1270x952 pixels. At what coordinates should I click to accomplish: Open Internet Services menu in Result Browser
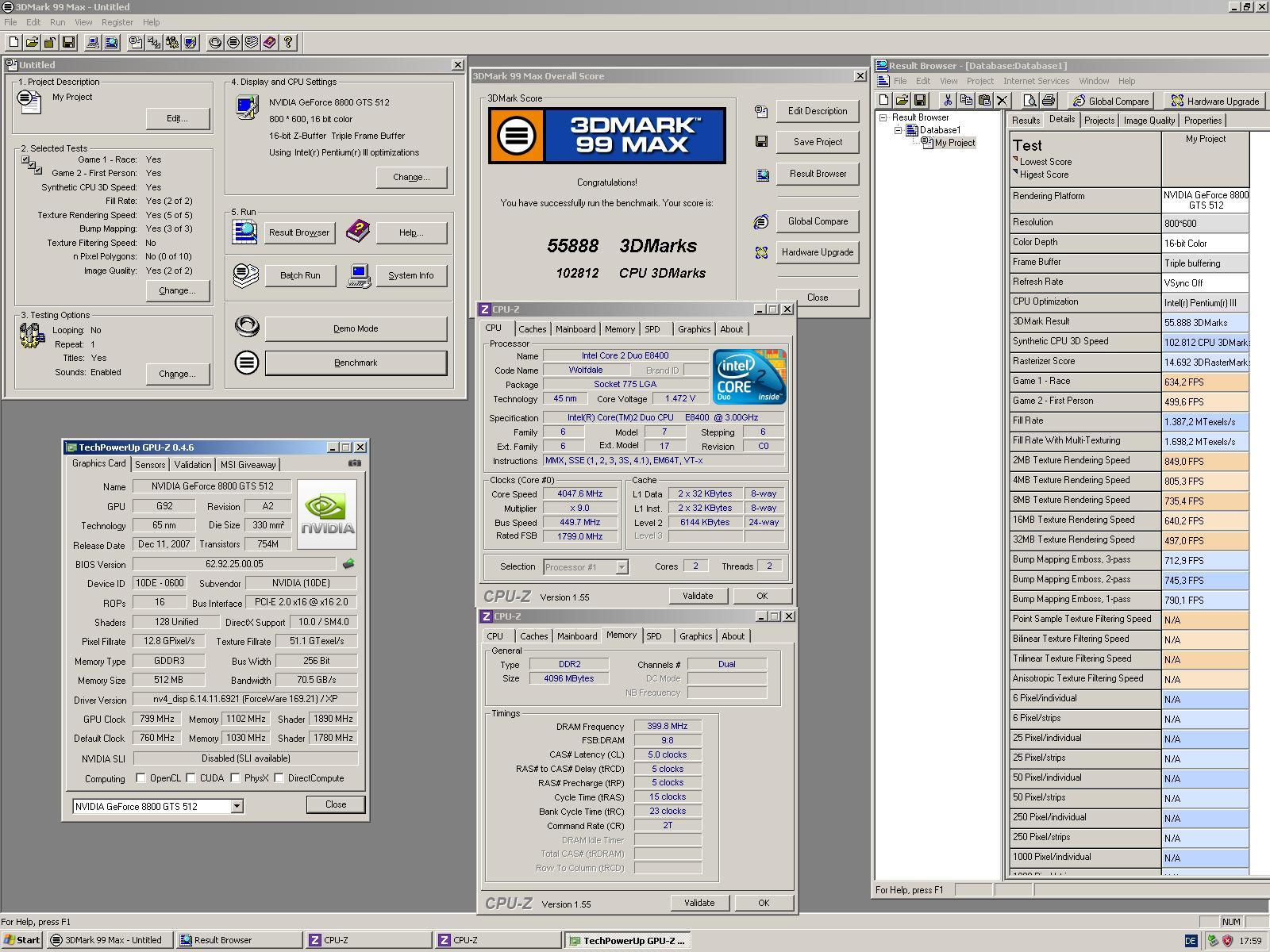click(x=1036, y=81)
